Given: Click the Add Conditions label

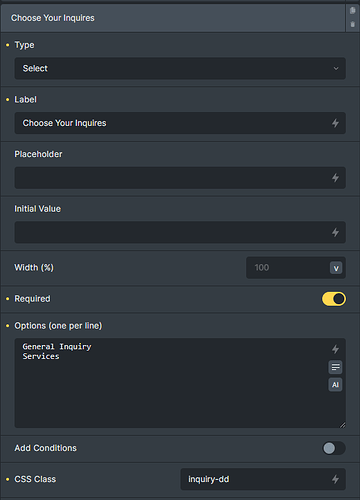Looking at the screenshot, I should (45, 448).
